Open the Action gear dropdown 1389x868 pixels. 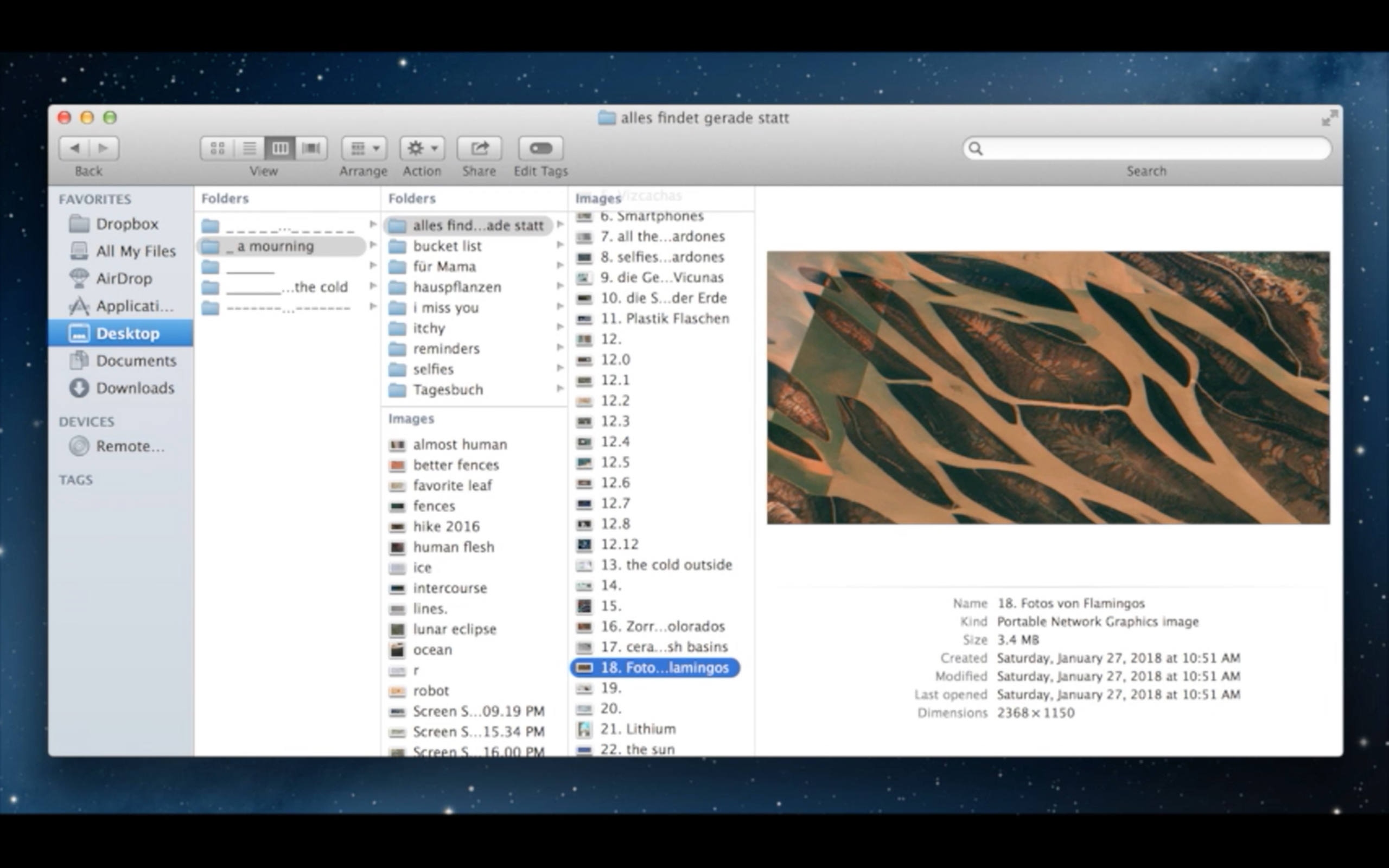[423, 149]
